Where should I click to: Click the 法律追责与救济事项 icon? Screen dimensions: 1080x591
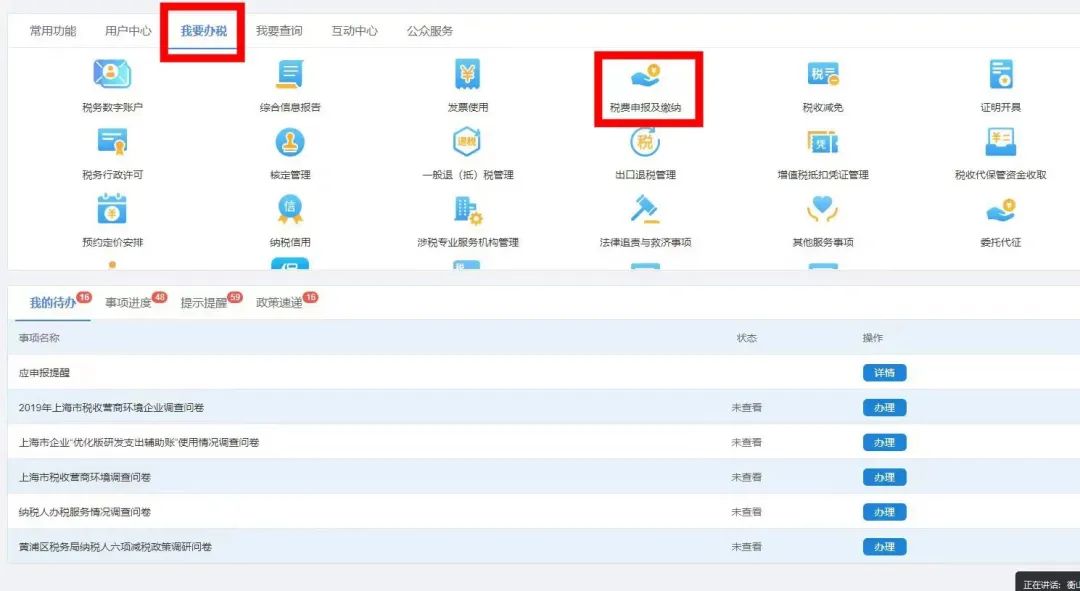[x=645, y=211]
